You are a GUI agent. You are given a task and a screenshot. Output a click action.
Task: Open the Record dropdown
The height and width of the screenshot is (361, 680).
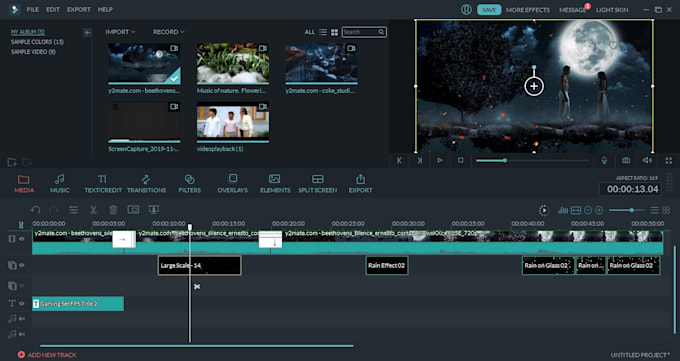click(x=168, y=32)
